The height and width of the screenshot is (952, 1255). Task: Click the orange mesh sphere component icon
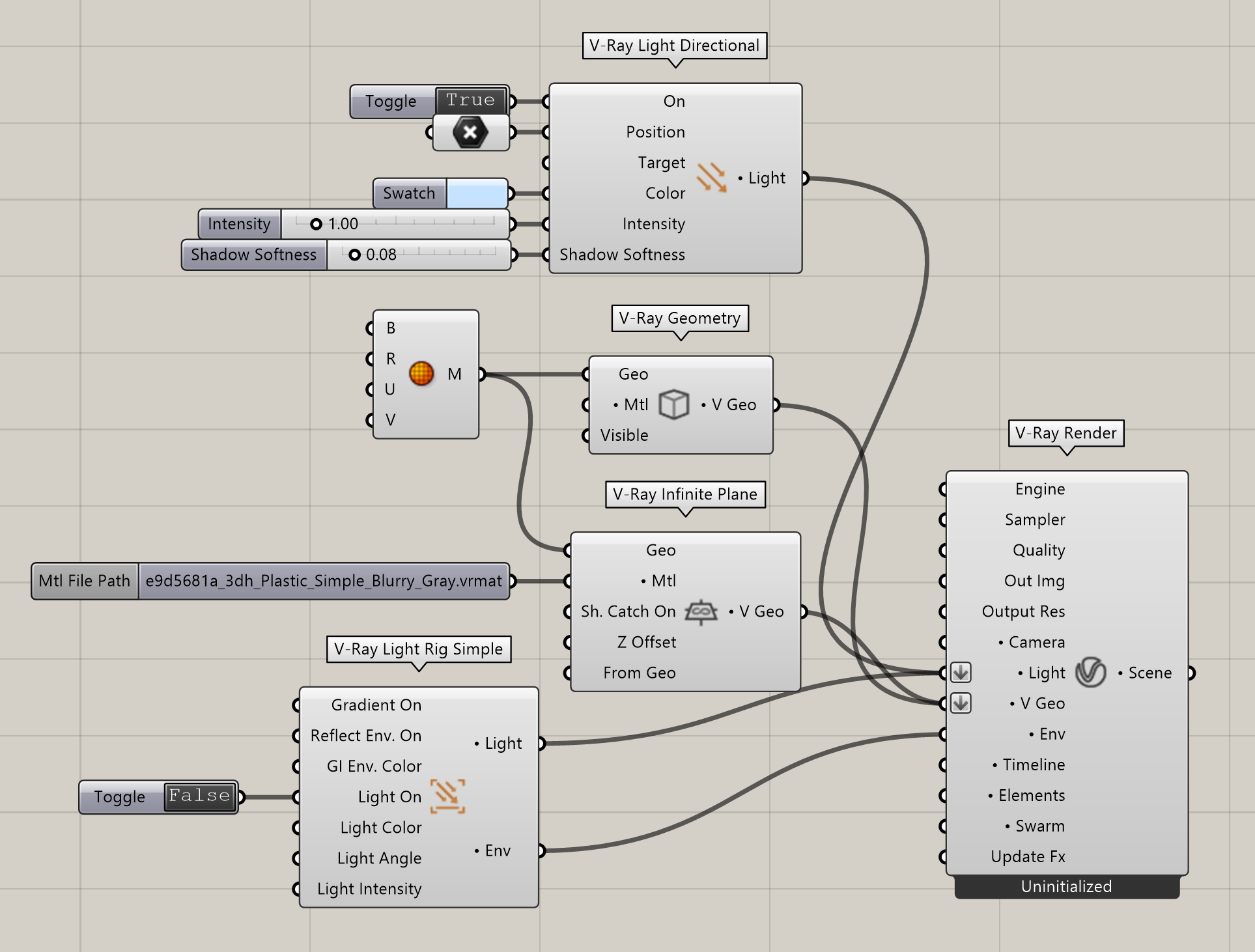(x=421, y=374)
